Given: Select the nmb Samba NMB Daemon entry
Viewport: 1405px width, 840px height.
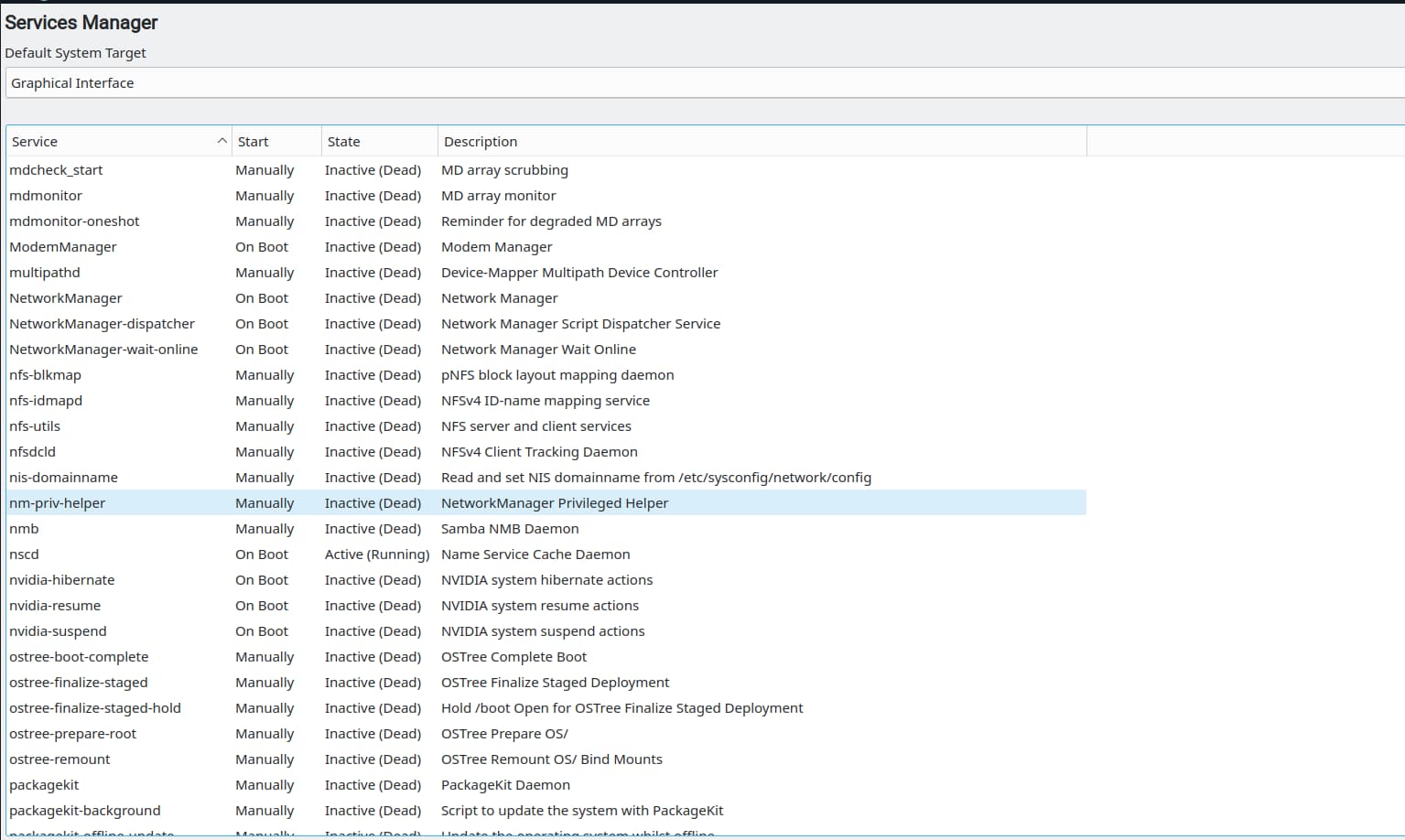Looking at the screenshot, I should pos(275,528).
